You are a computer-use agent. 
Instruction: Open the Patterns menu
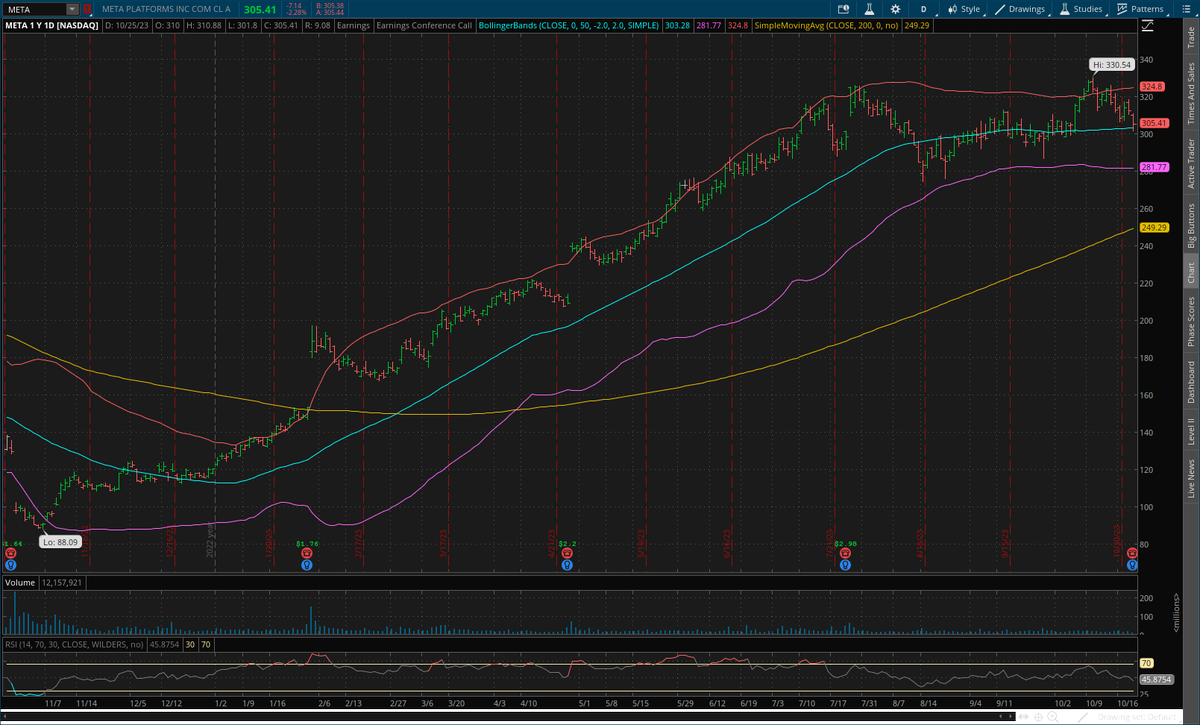point(1140,9)
